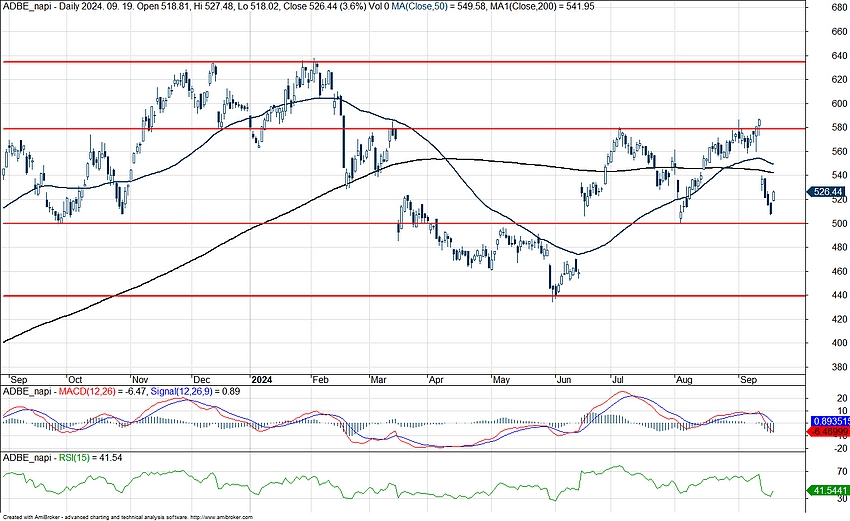
Task: Select the red horizontal line near 635
Action: [403, 62]
